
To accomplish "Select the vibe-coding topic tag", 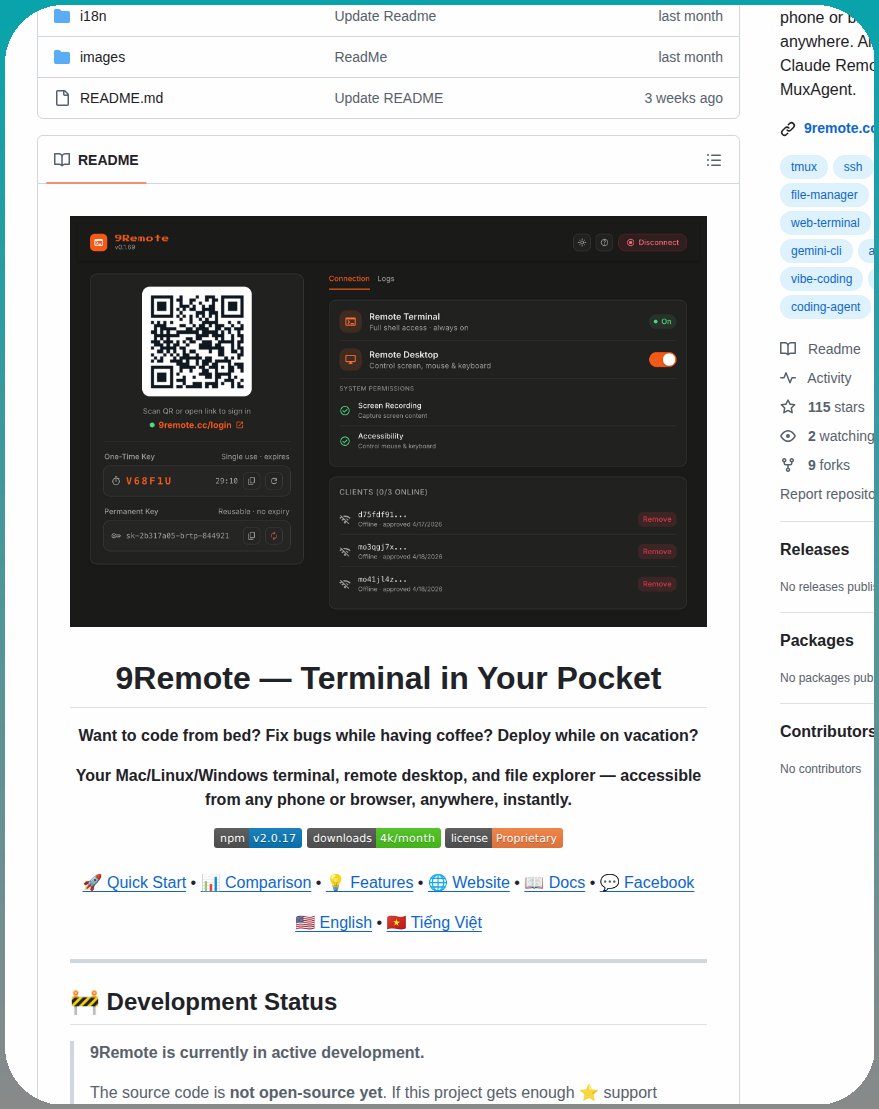I will (821, 279).
